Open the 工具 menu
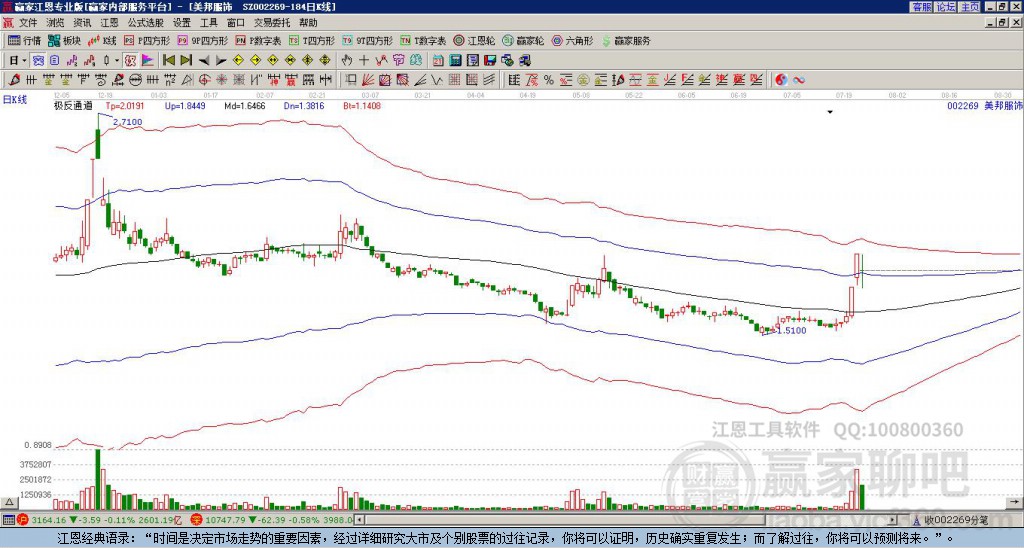Viewport: 1024px width, 548px height. click(208, 23)
